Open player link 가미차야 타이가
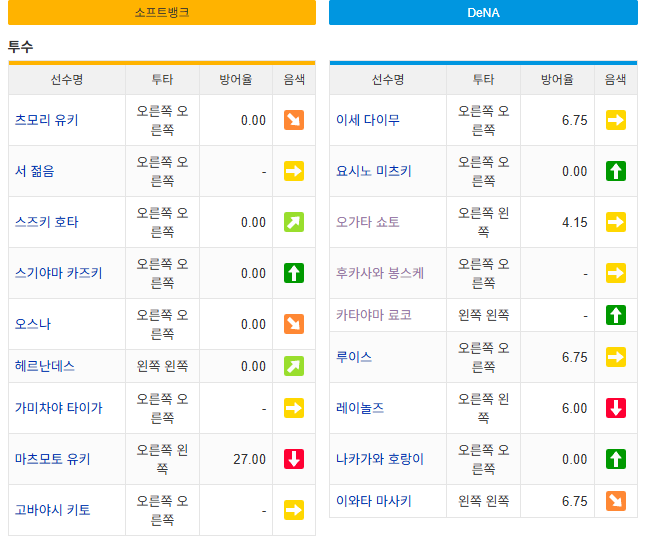 coord(58,408)
